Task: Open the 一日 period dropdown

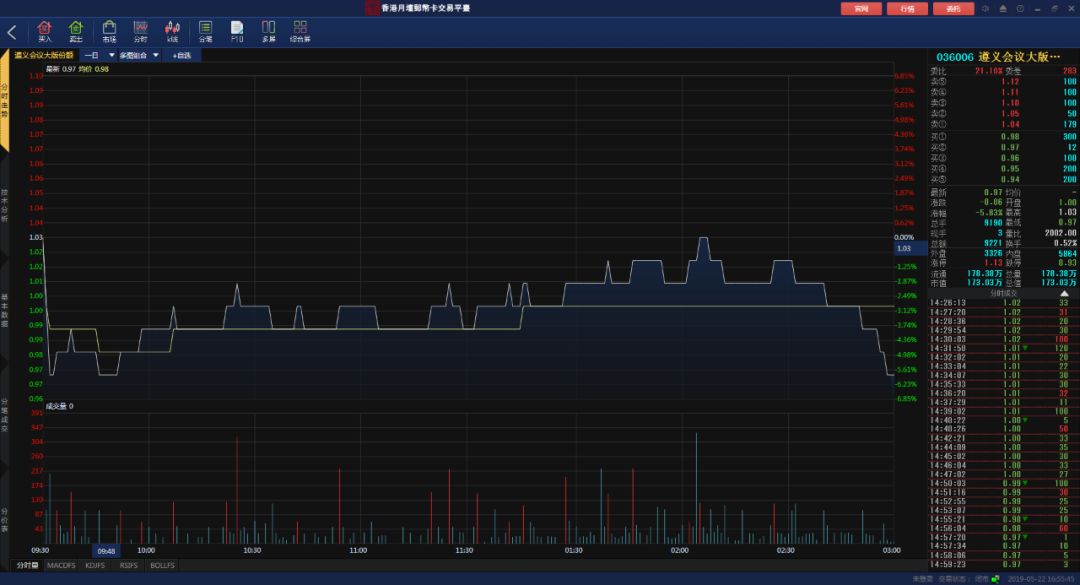Action: 99,55
